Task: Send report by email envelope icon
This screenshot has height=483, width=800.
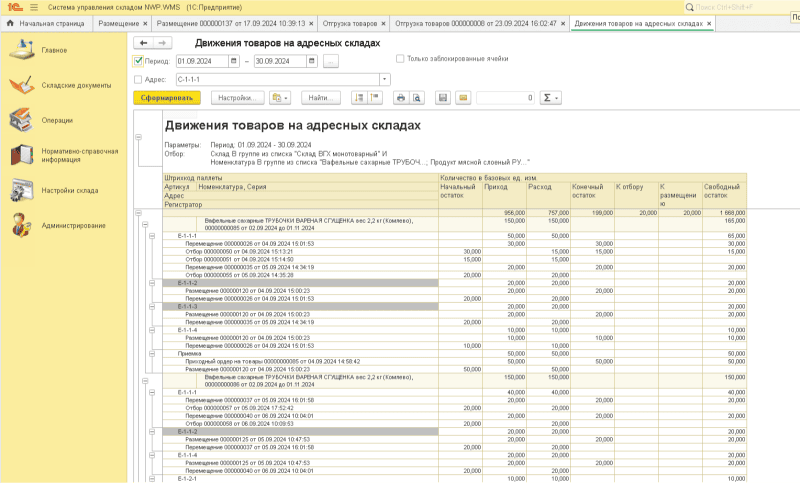Action: [x=463, y=98]
